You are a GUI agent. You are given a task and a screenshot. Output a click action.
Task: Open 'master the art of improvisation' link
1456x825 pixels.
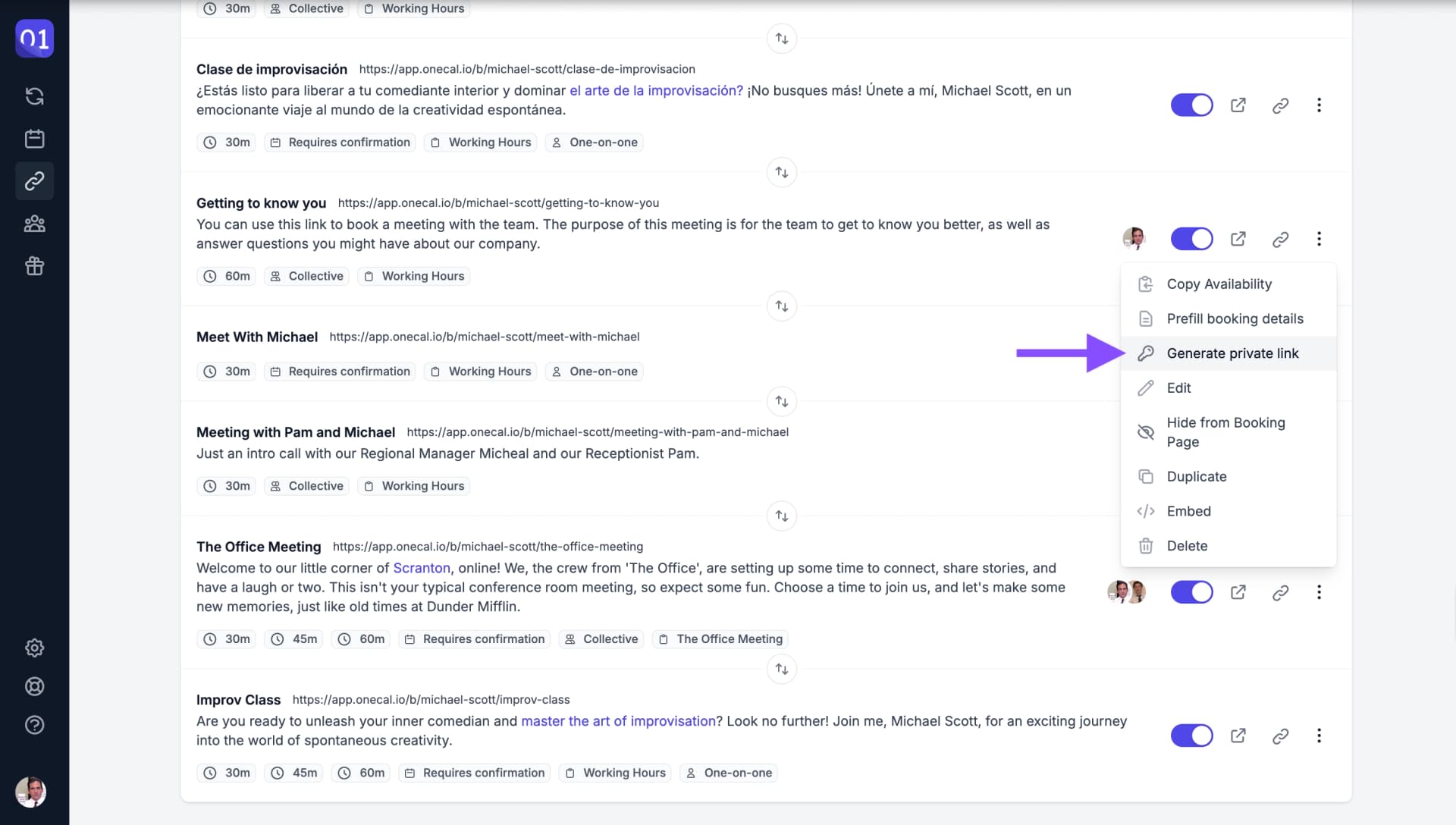pyautogui.click(x=618, y=721)
